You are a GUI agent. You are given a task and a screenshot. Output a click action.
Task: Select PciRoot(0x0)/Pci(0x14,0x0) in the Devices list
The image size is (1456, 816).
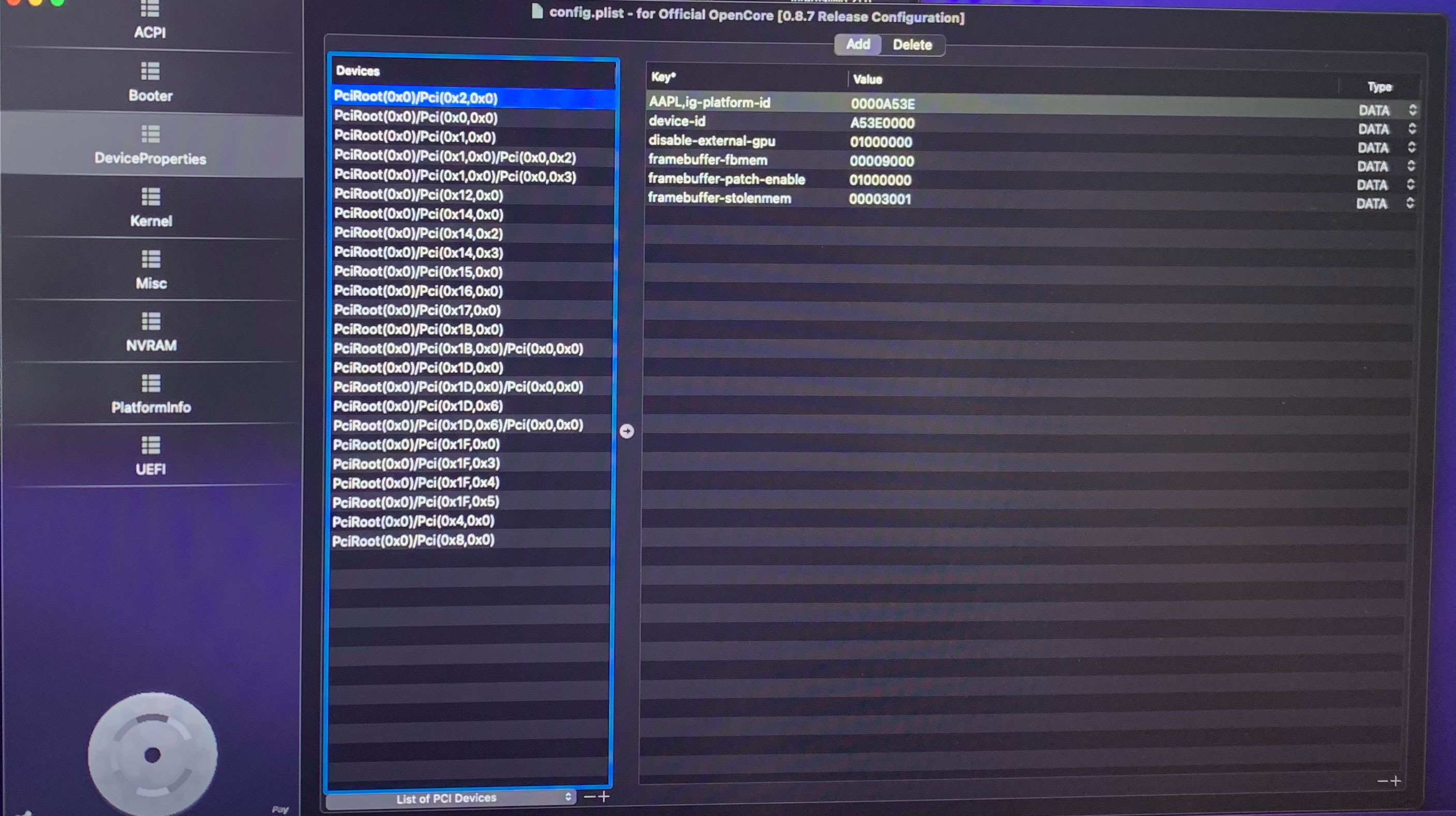(418, 214)
